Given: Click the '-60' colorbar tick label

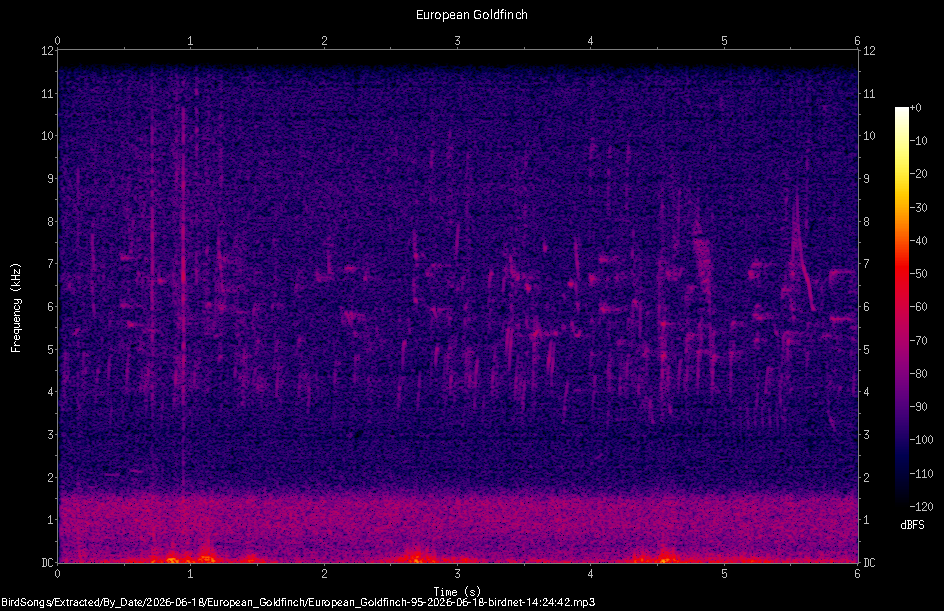Looking at the screenshot, I should tap(918, 307).
